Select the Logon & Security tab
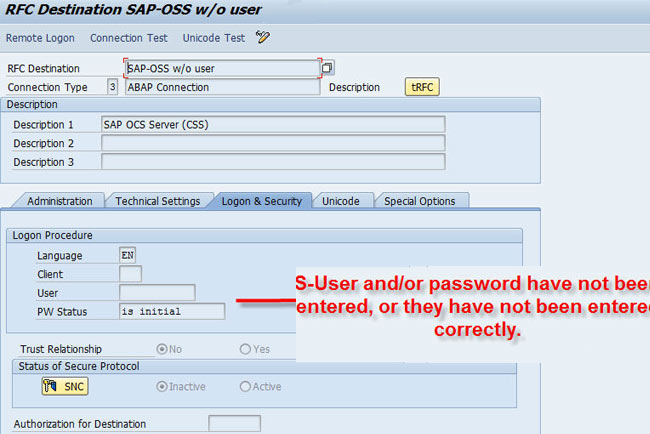The image size is (650, 434). pyautogui.click(x=262, y=201)
